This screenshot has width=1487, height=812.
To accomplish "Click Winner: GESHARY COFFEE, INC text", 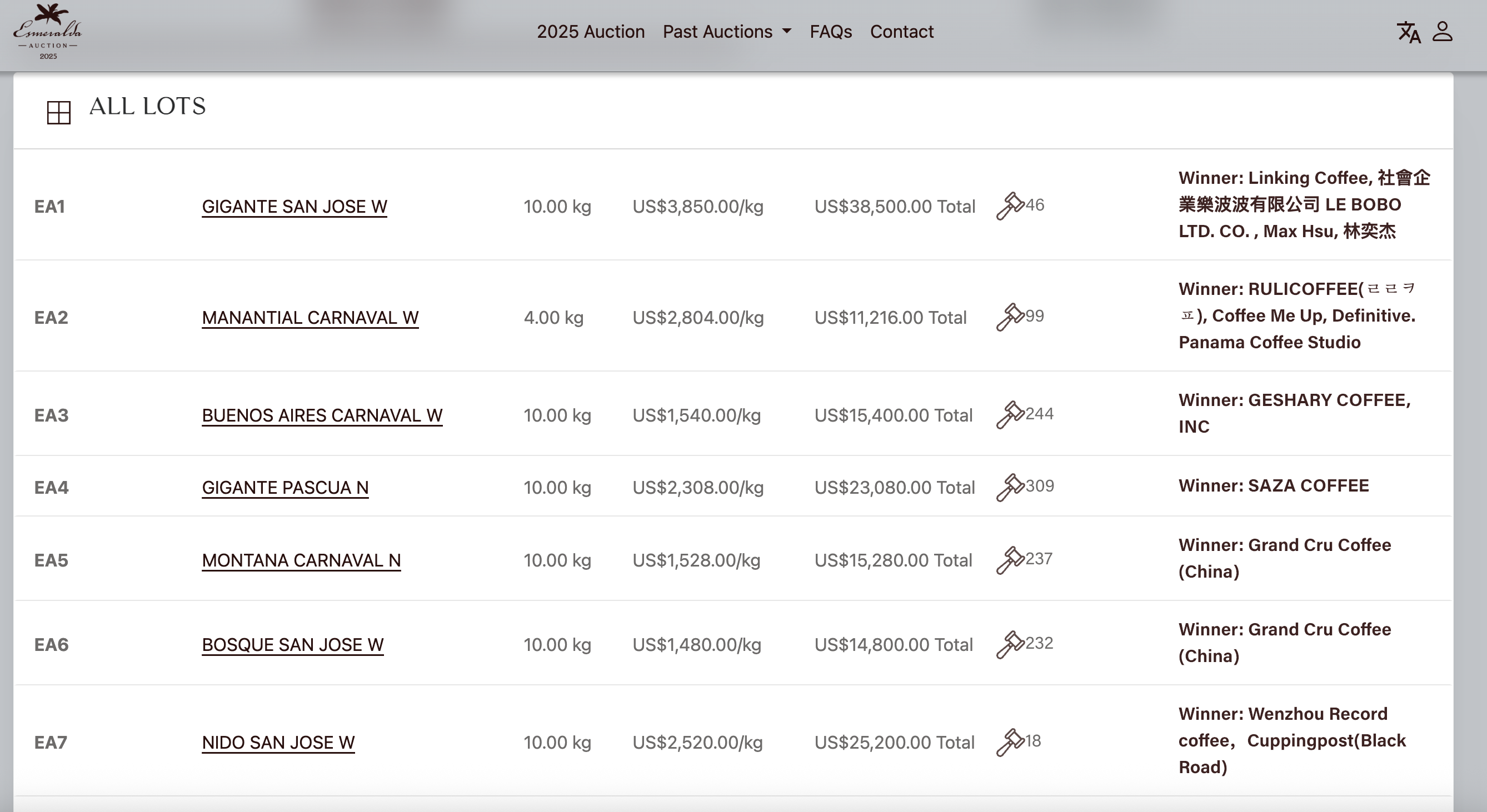I will click(x=1295, y=413).
